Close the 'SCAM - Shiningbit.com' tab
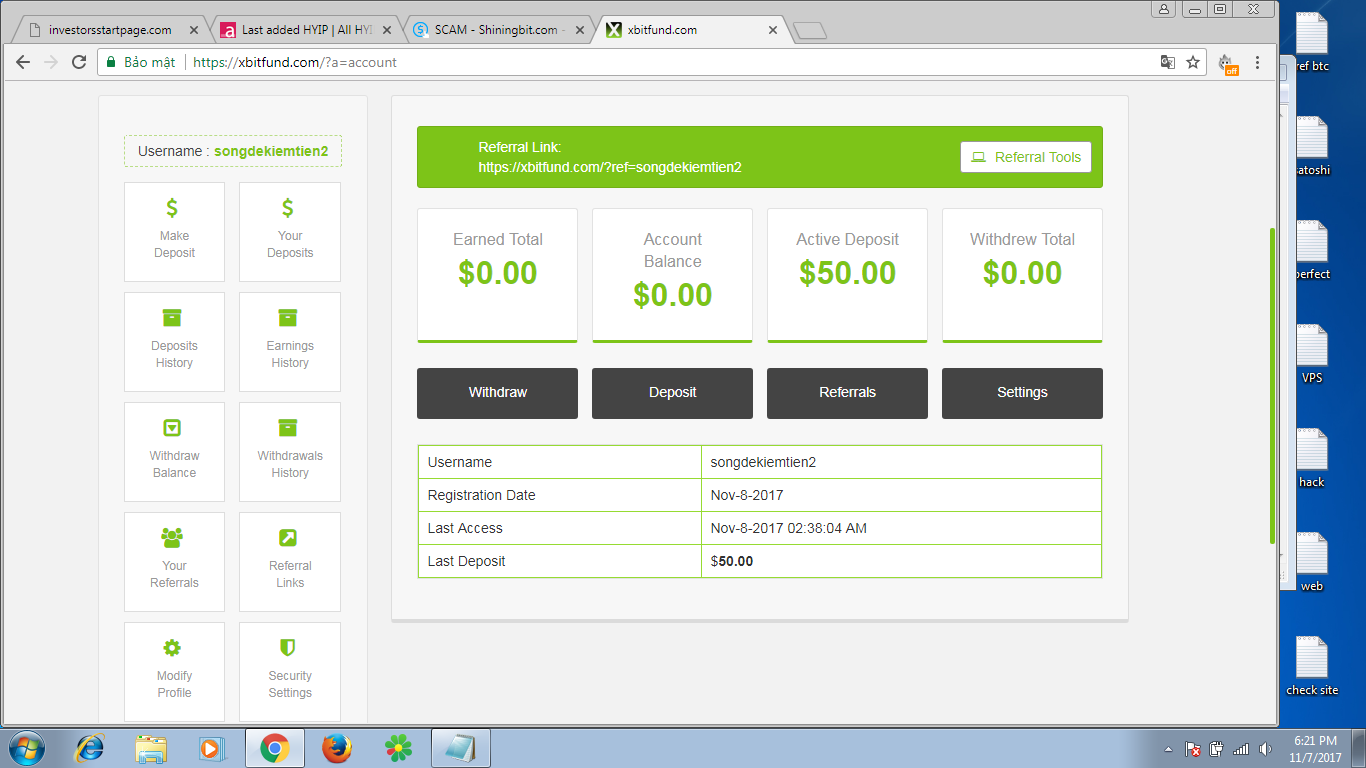Viewport: 1366px width, 768px height. [x=579, y=30]
